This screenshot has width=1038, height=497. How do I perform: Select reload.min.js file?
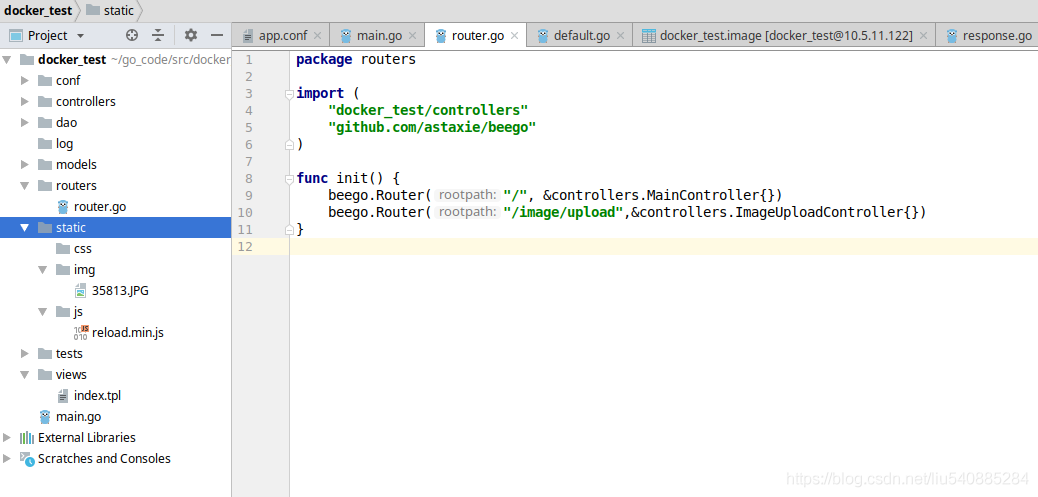pyautogui.click(x=128, y=333)
